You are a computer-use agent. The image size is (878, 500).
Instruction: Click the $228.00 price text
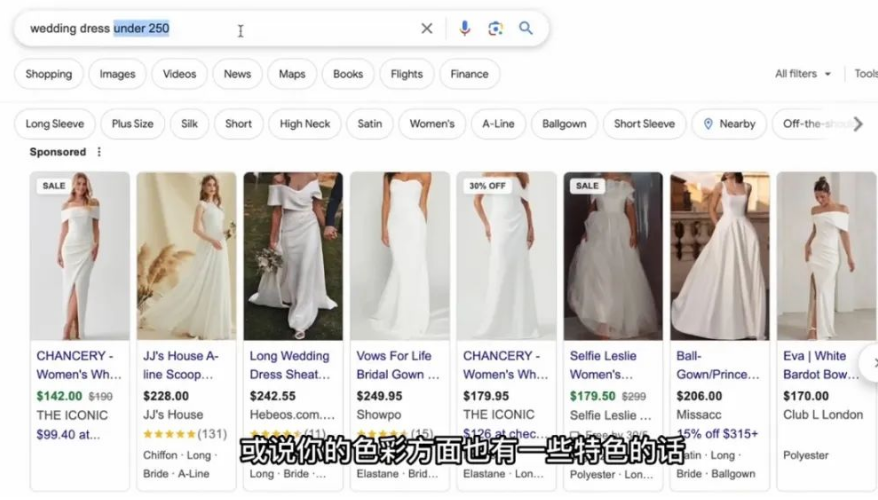point(166,396)
